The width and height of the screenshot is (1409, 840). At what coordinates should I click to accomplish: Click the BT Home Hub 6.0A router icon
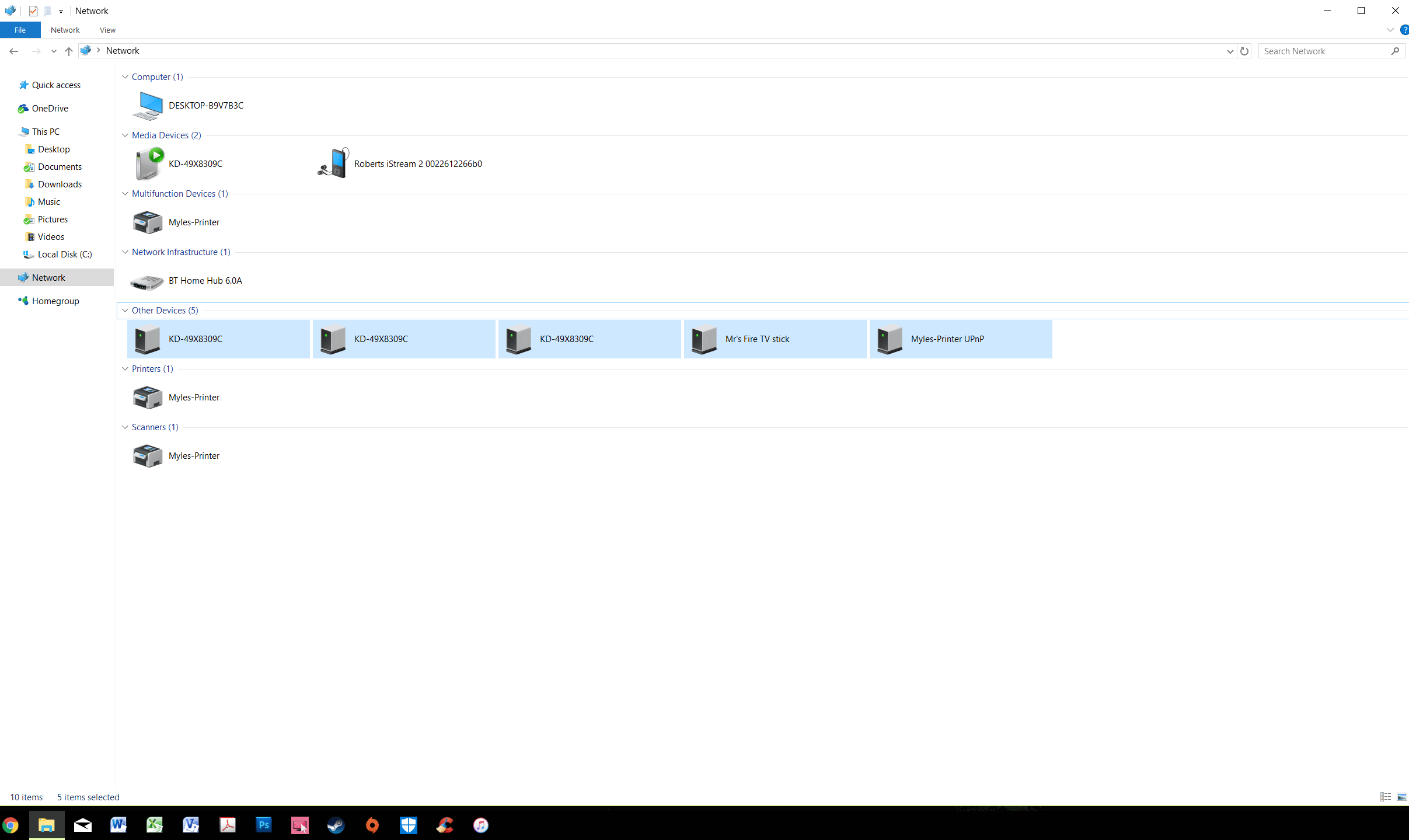click(x=147, y=281)
